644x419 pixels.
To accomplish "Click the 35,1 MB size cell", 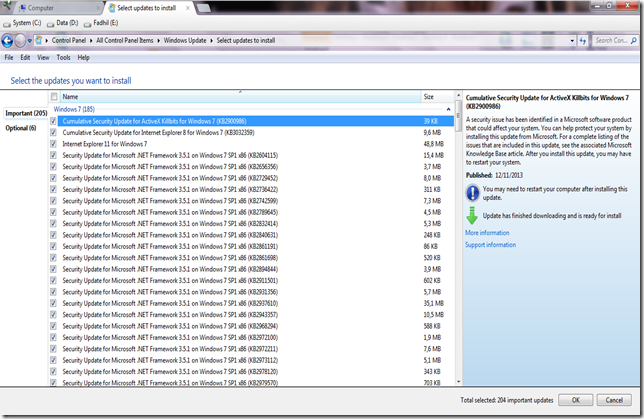I will point(433,303).
